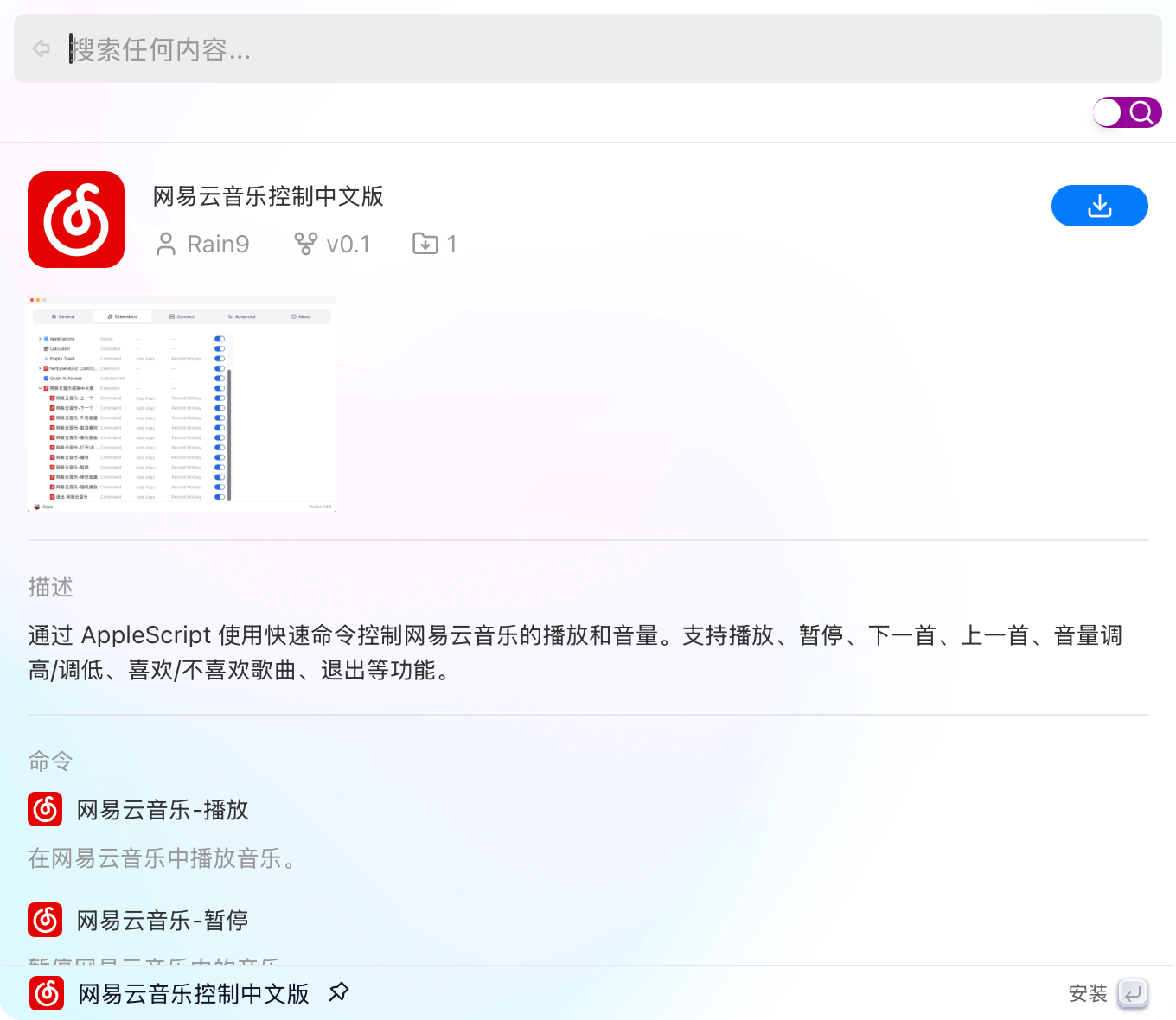This screenshot has width=1176, height=1020.
Task: Select the 网易云音乐-播放 command
Action: pyautogui.click(x=163, y=810)
